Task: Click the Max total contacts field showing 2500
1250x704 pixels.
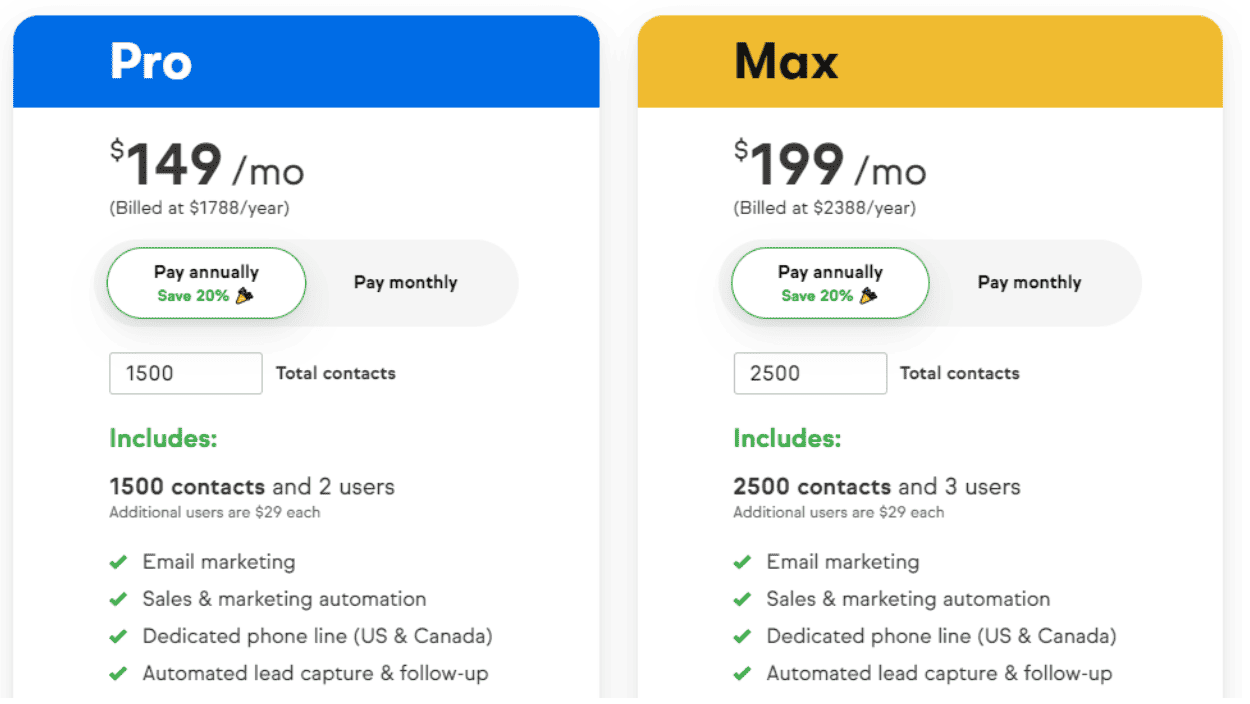Action: (810, 373)
